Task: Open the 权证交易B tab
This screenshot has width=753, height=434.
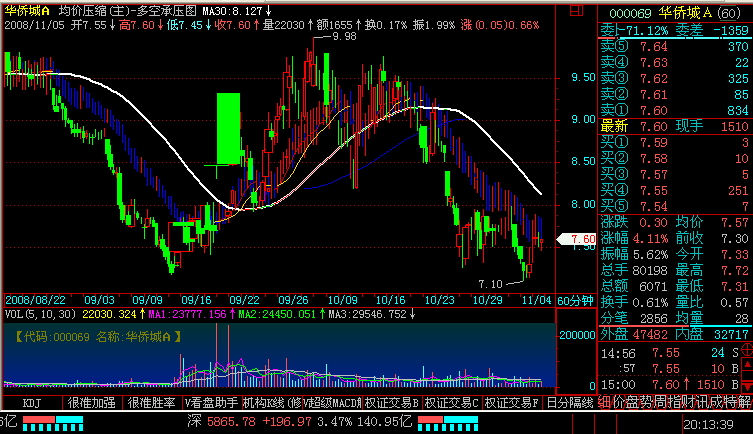Action: click(x=391, y=403)
